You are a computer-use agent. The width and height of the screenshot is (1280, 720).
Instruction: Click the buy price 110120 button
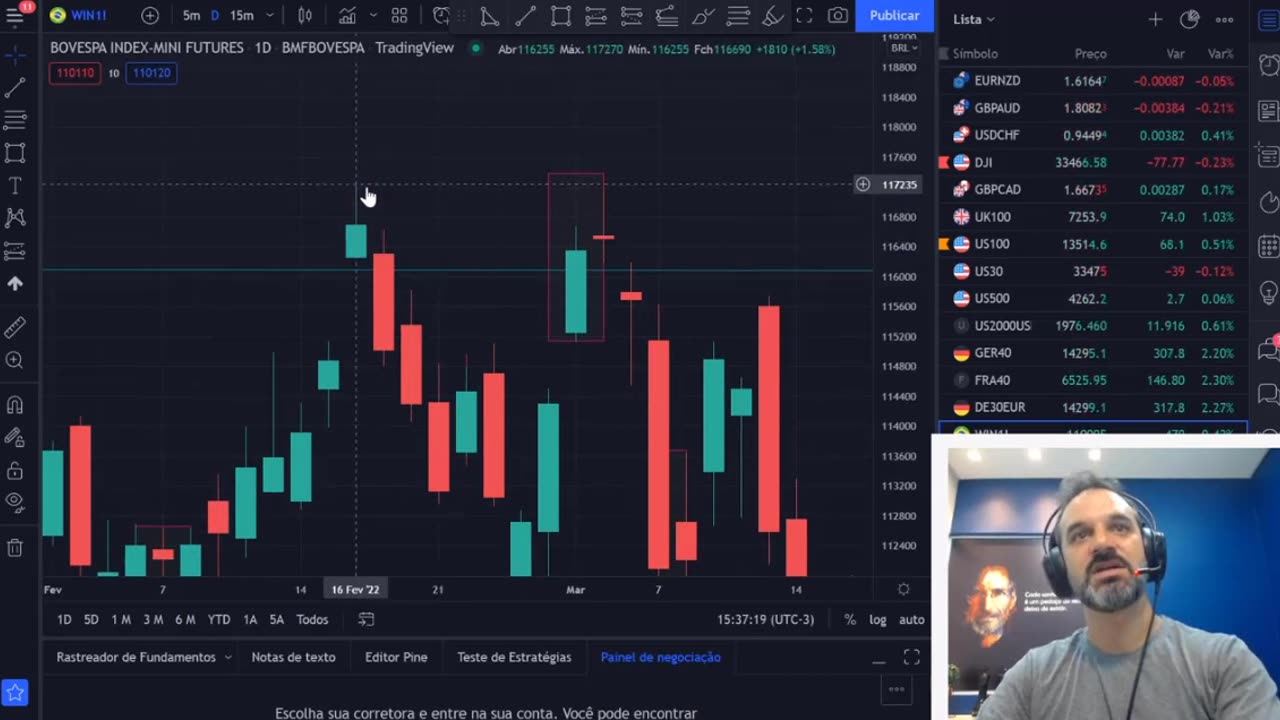(151, 72)
